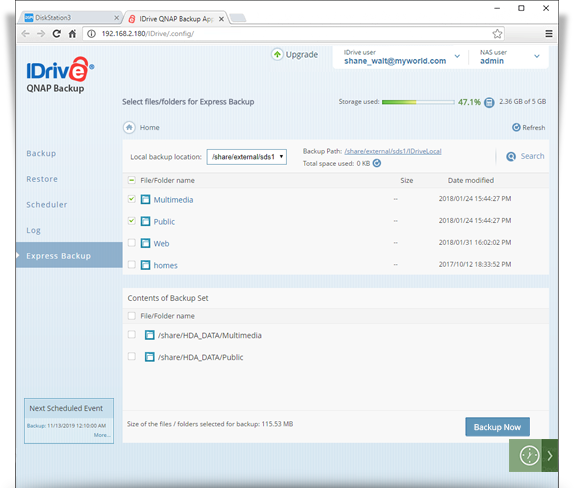Go to browser home page
Image resolution: width=574 pixels, height=488 pixels.
pyautogui.click(x=72, y=34)
